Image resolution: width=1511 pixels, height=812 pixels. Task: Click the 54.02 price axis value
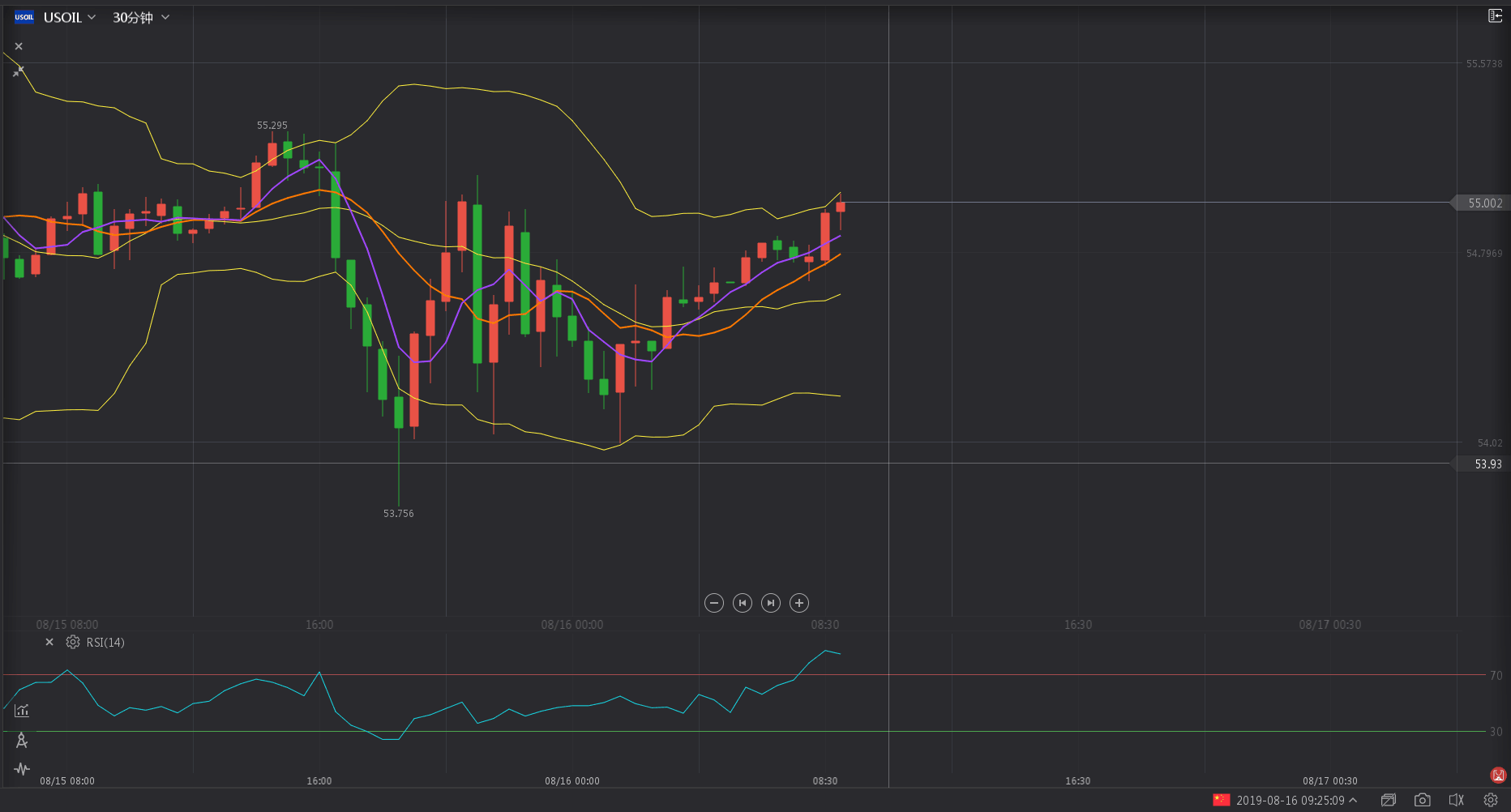coord(1490,443)
